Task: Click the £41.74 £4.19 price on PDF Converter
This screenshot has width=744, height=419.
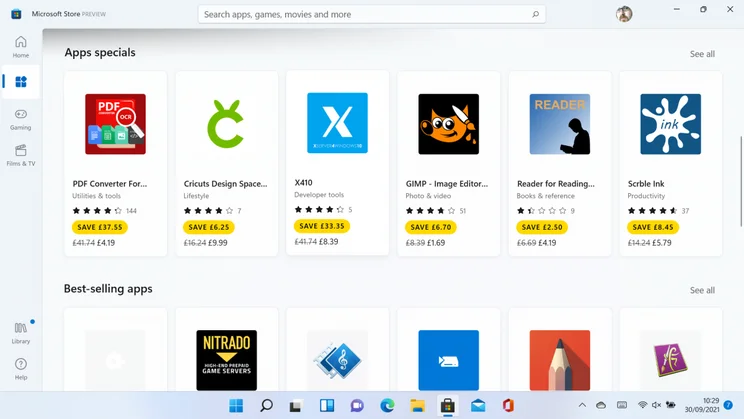Action: point(93,242)
